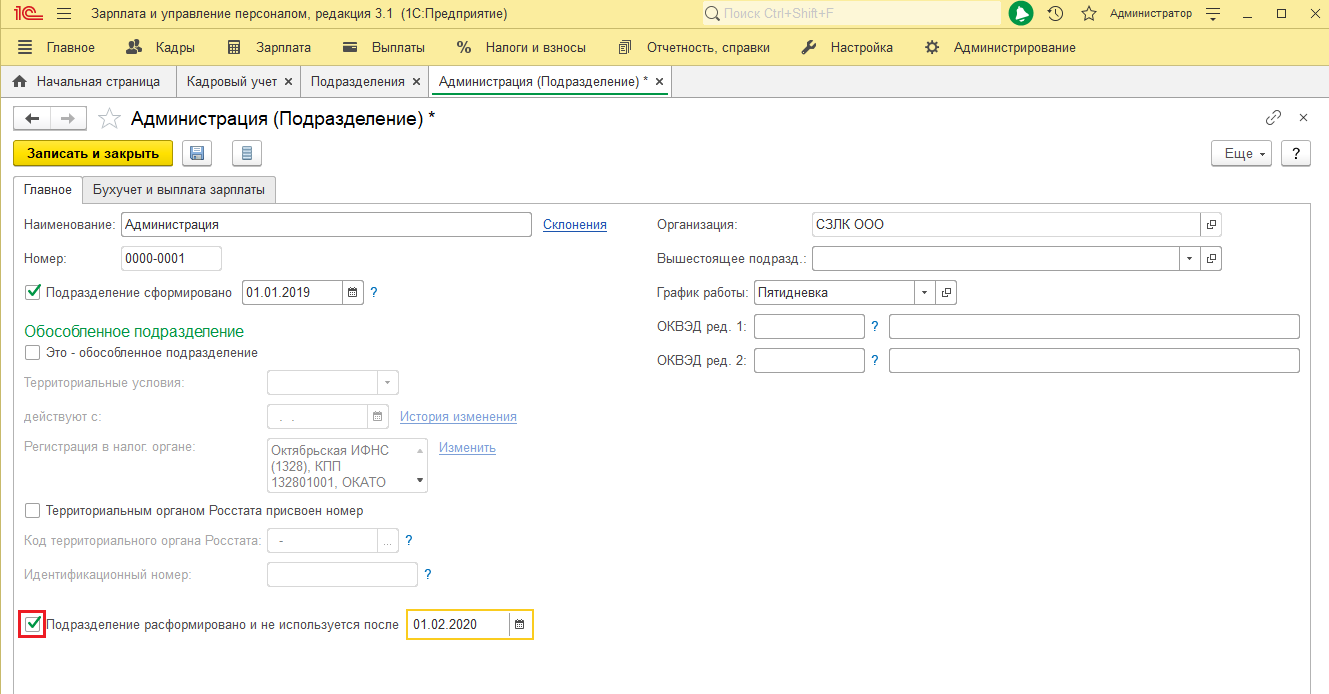
Task: Open help with the ? button
Action: (x=1295, y=154)
